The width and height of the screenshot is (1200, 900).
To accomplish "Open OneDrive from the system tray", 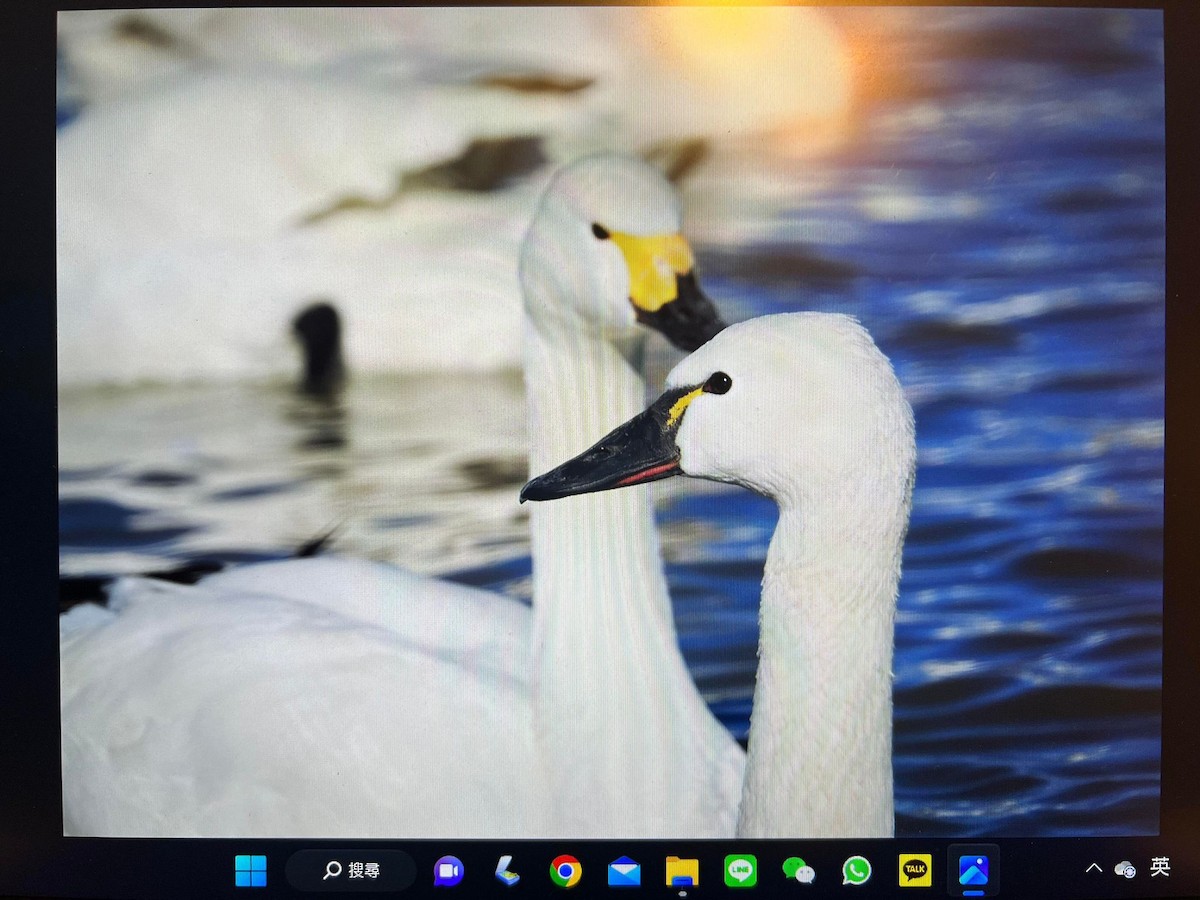I will (1126, 868).
